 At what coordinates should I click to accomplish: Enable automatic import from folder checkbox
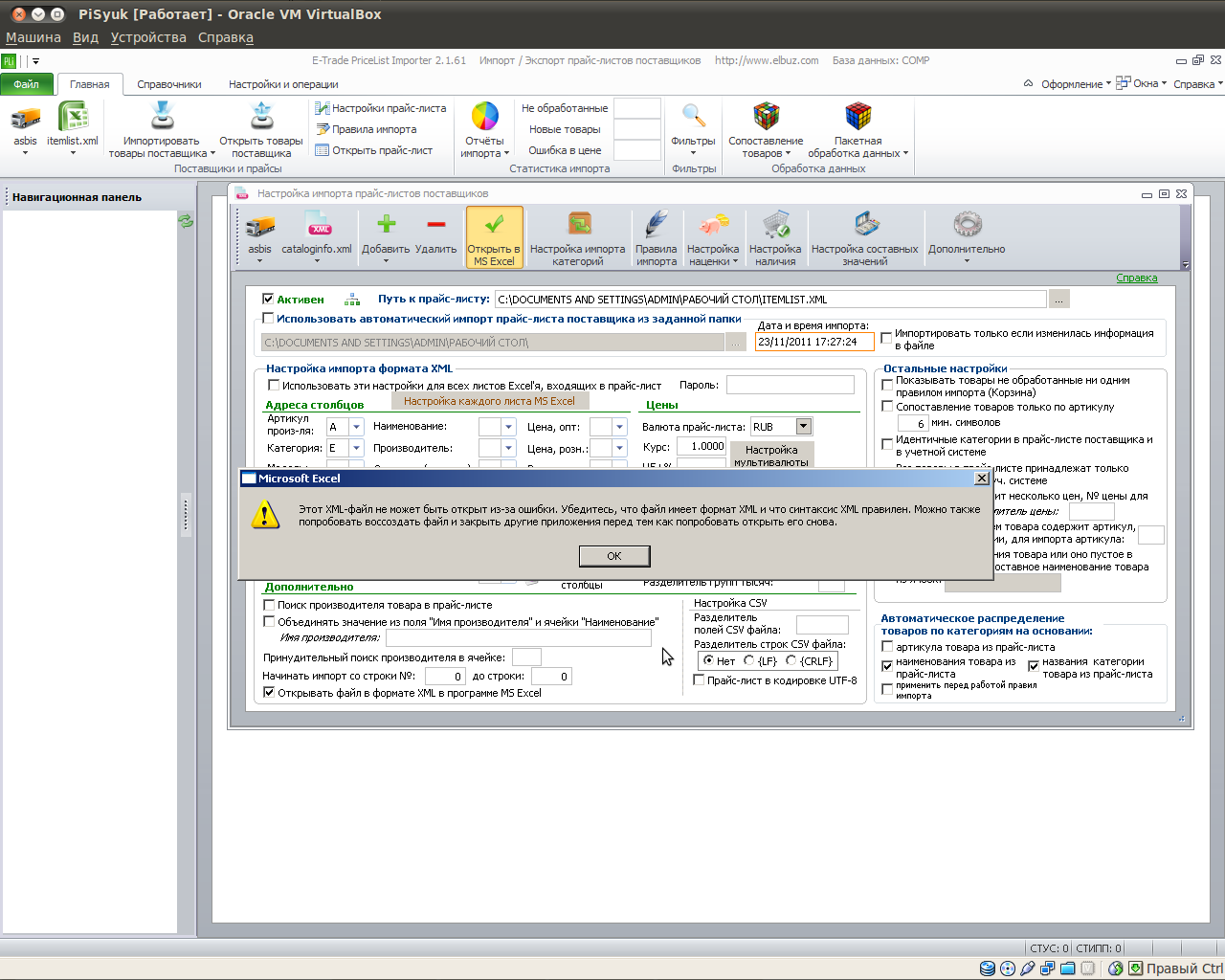point(268,318)
